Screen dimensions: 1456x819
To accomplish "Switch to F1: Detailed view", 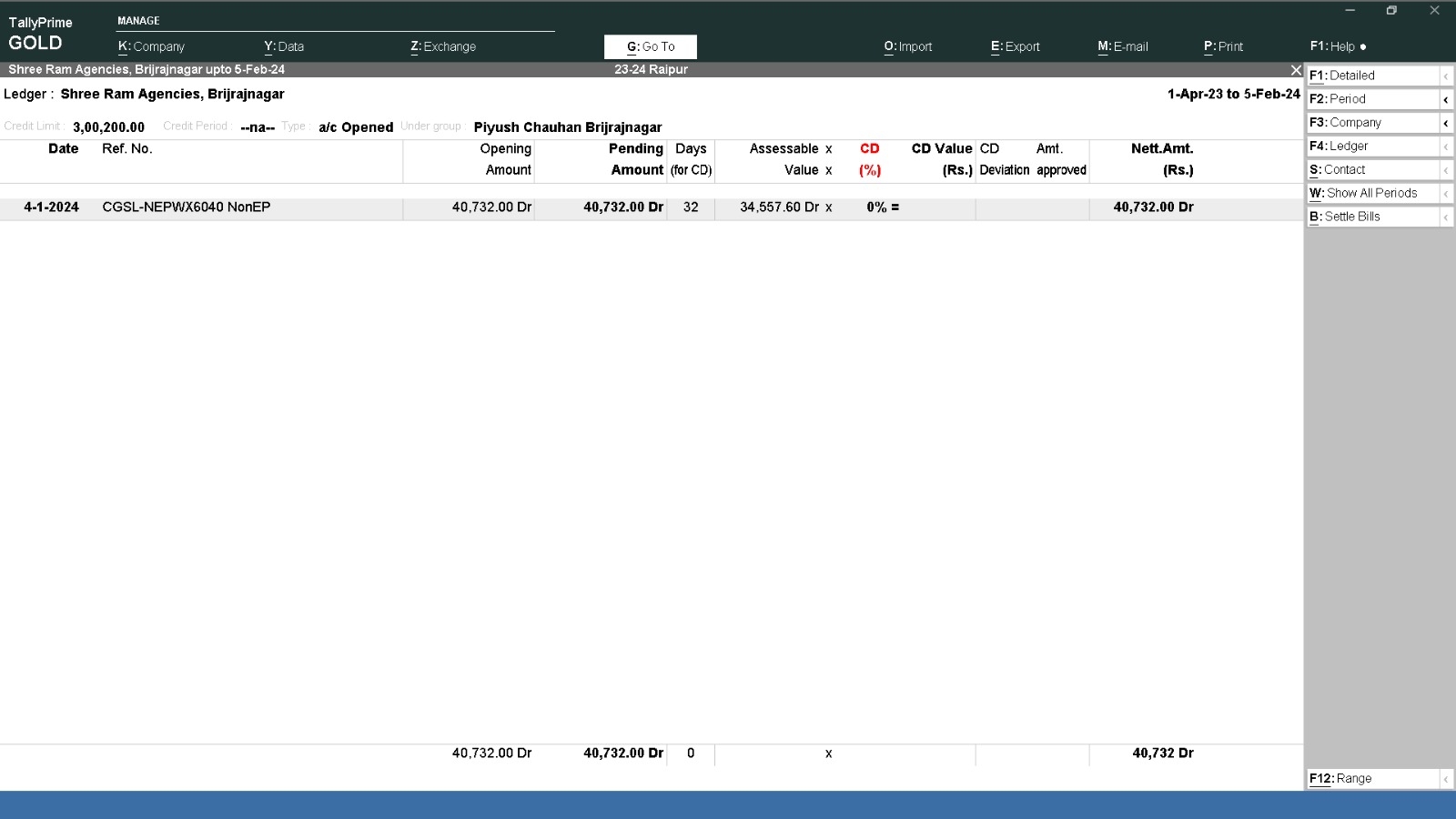I will [x=1372, y=76].
